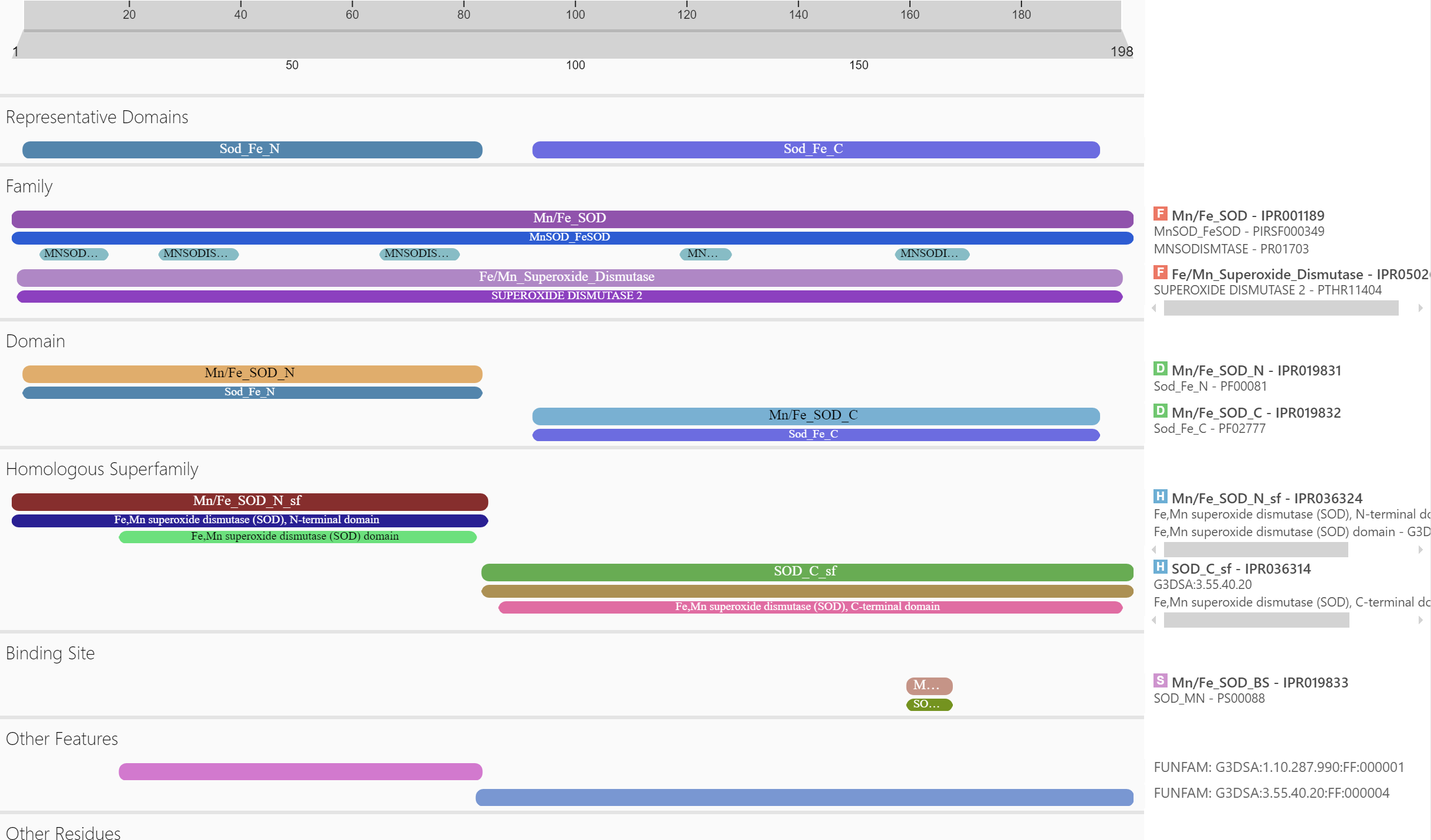Click the H icon beside SOD_C_sf IPR036314
1431x840 pixels.
click(x=1160, y=567)
